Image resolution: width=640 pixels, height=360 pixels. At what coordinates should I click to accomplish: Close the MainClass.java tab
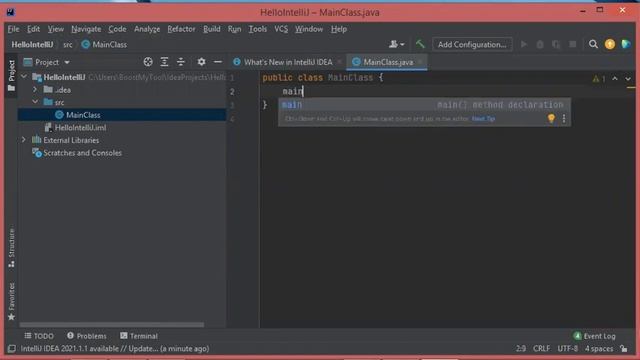point(420,62)
